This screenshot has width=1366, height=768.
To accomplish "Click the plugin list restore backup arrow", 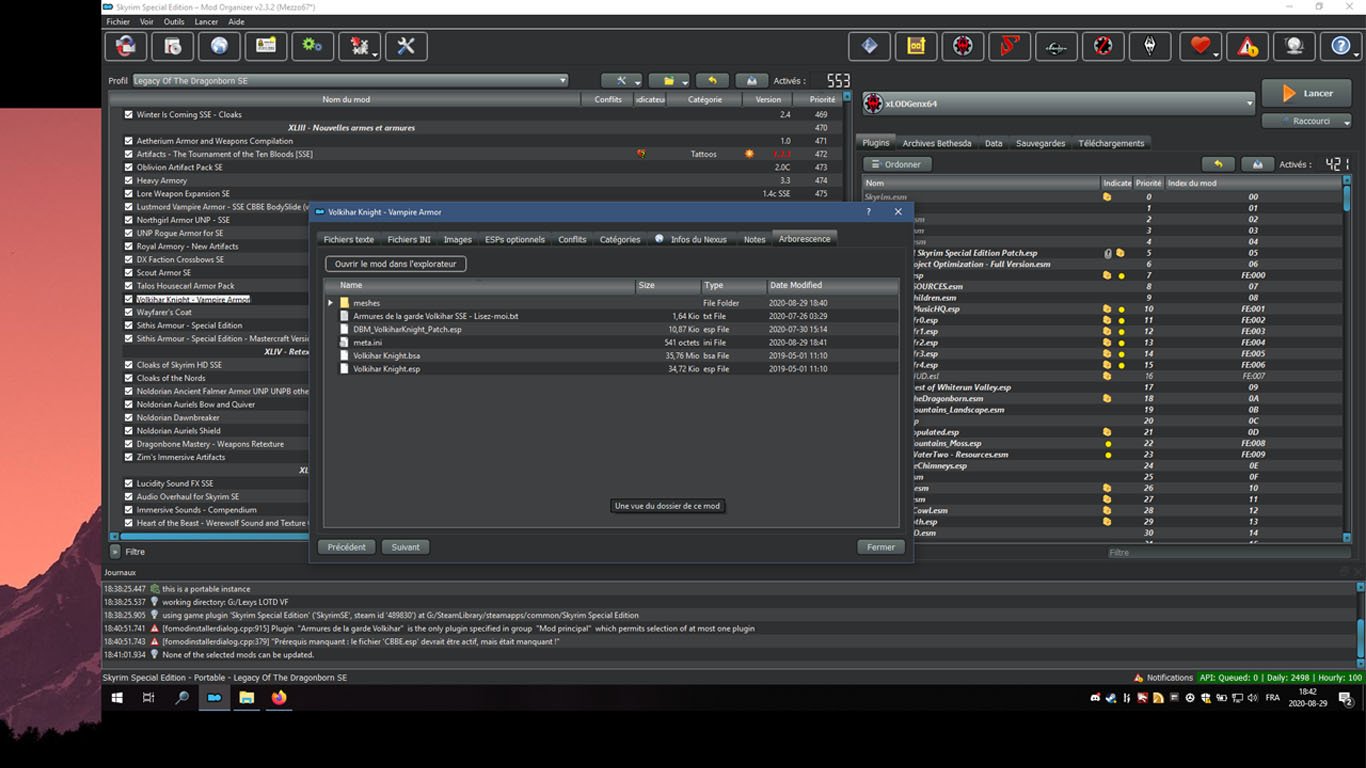I will coord(1217,164).
